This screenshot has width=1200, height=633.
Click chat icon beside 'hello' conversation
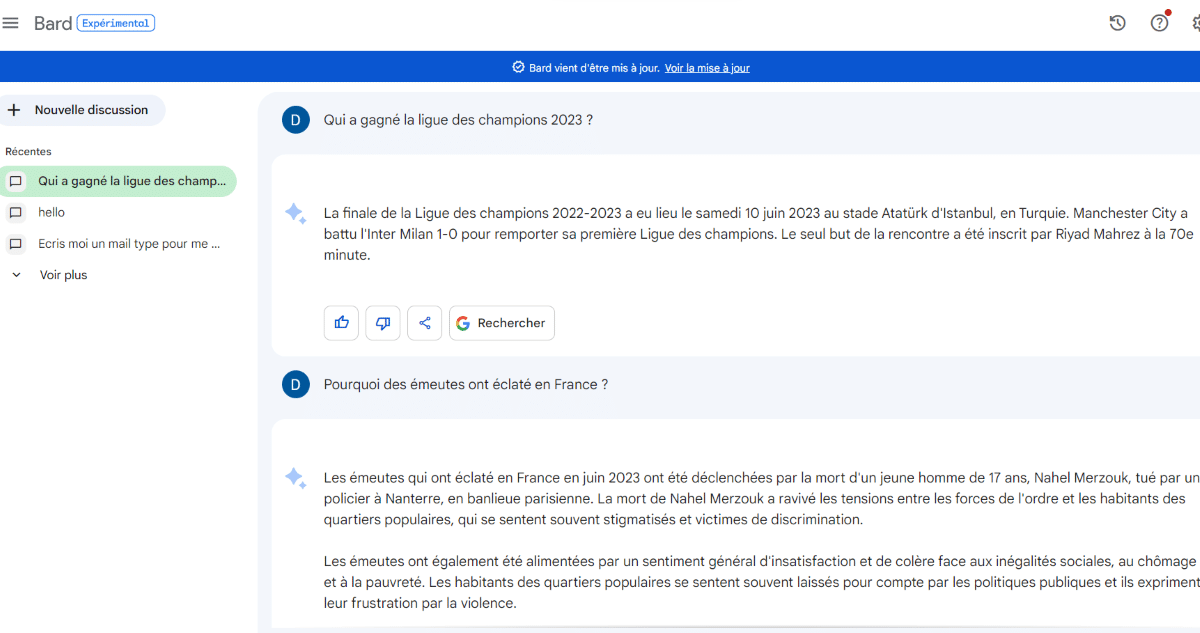tap(15, 212)
